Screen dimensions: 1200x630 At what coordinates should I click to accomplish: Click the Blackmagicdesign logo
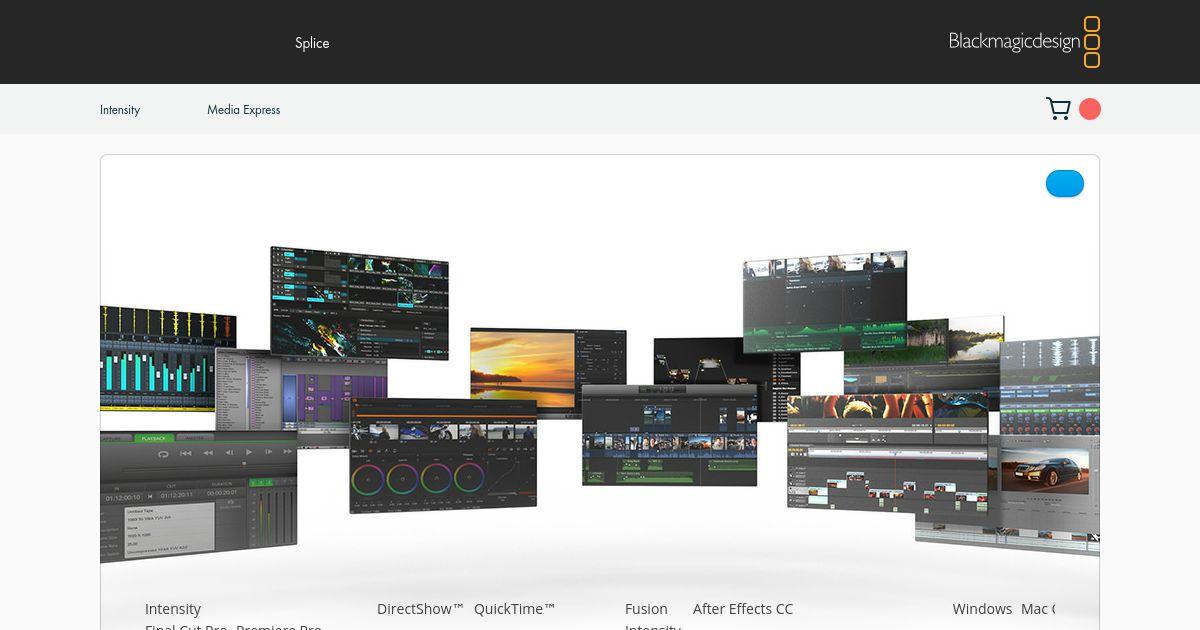[1024, 42]
